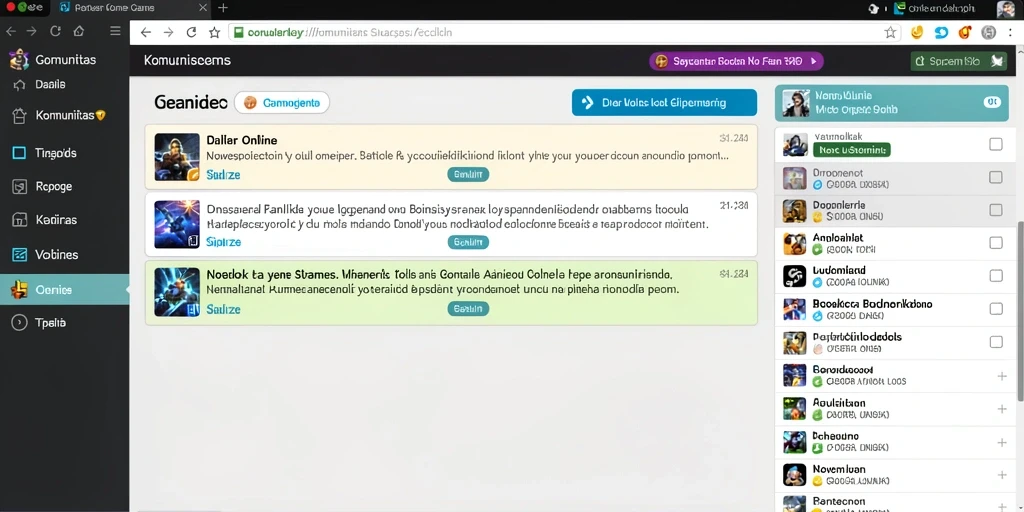Expand the Bonordroooot entry with plus
The image size is (1024, 512).
pos(1002,376)
